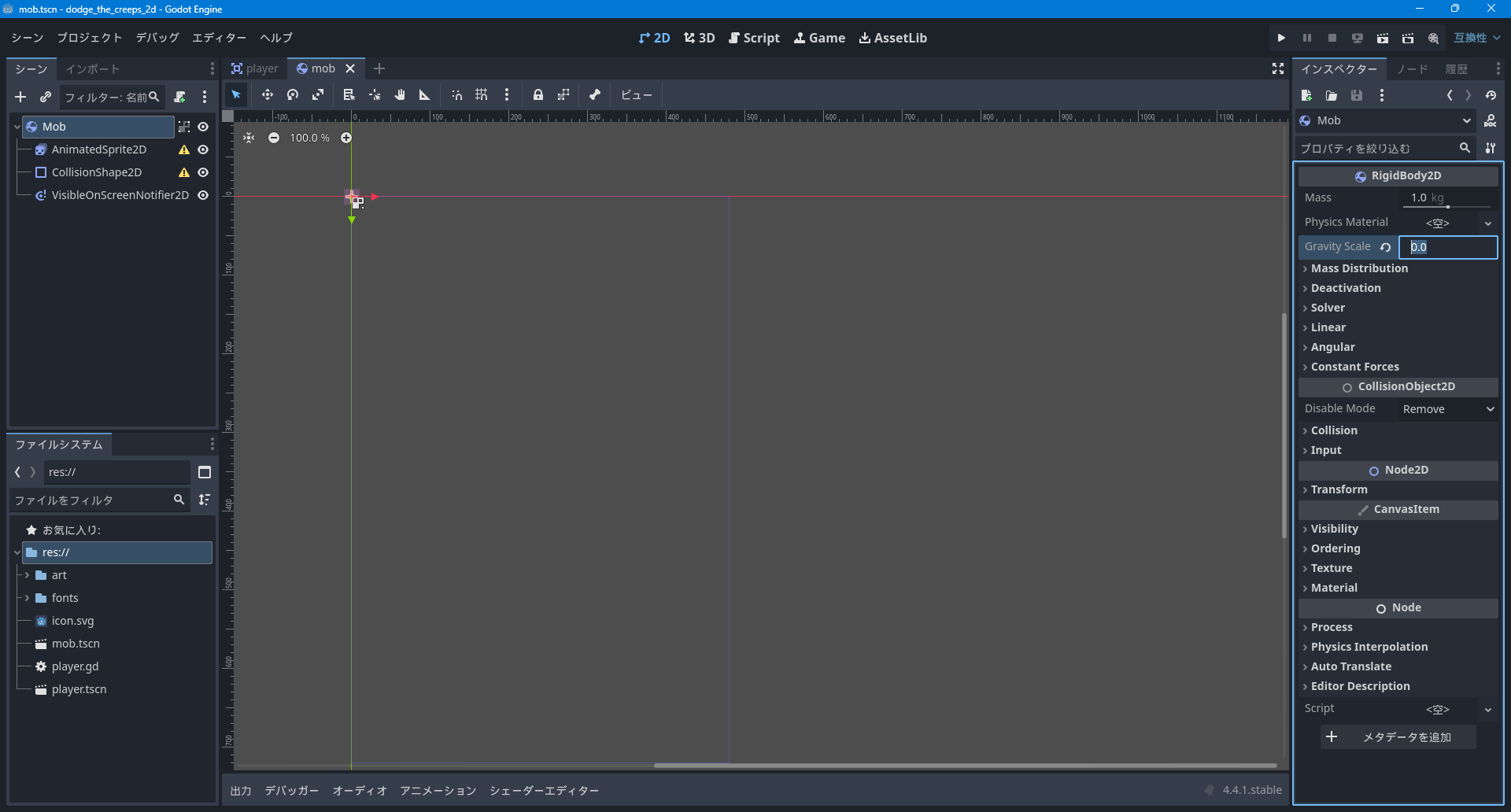The height and width of the screenshot is (812, 1511).
Task: Add a new child node plus icon
Action: point(20,97)
